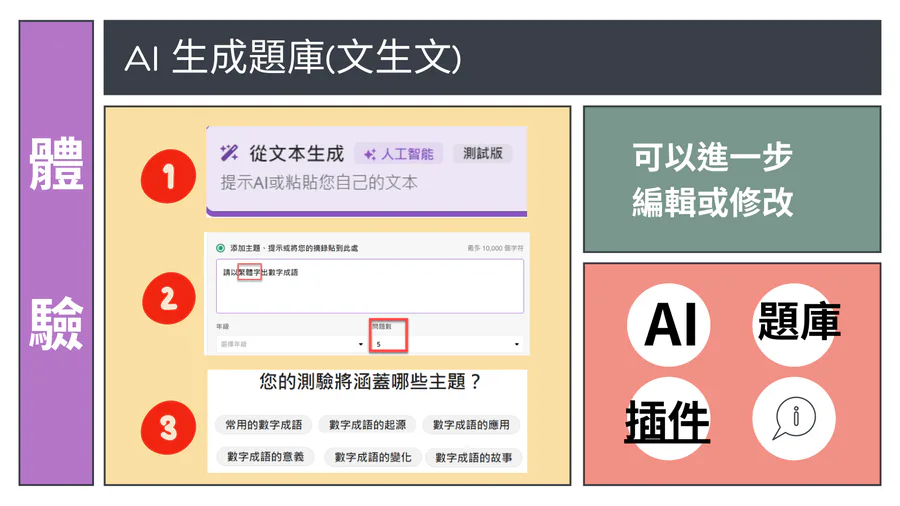Click the AI circle icon
This screenshot has width=900, height=506.
(670, 325)
